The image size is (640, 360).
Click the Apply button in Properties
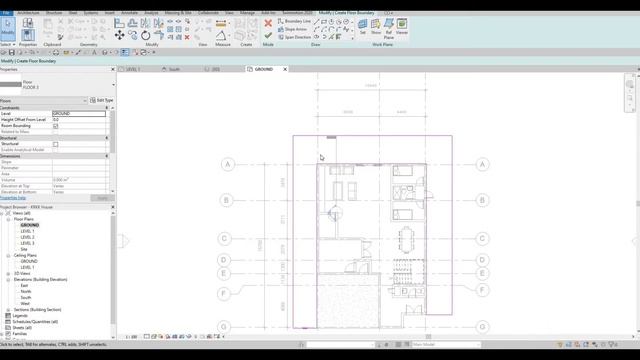tap(102, 198)
